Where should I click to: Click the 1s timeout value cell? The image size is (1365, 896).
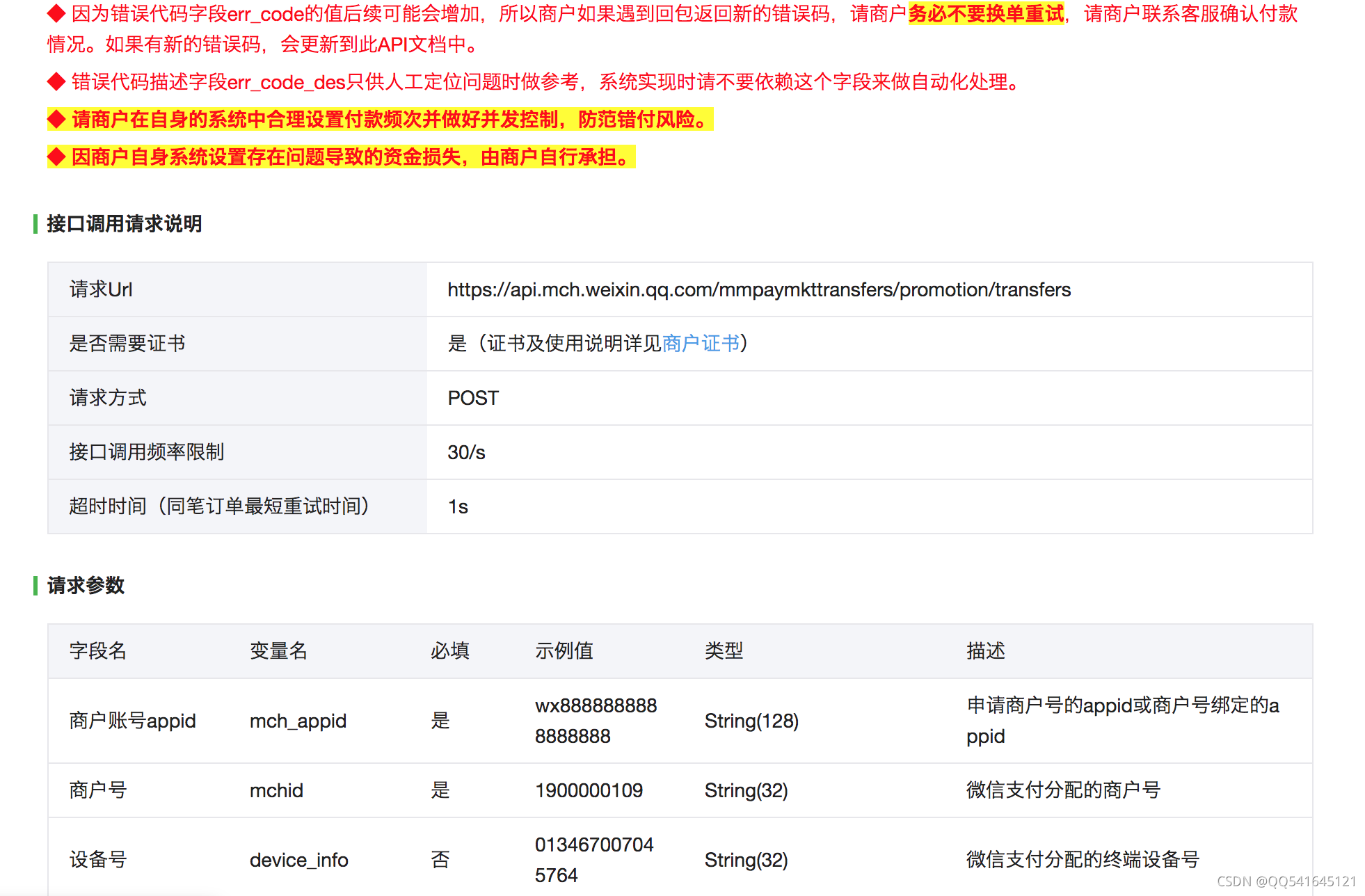pyautogui.click(x=458, y=507)
